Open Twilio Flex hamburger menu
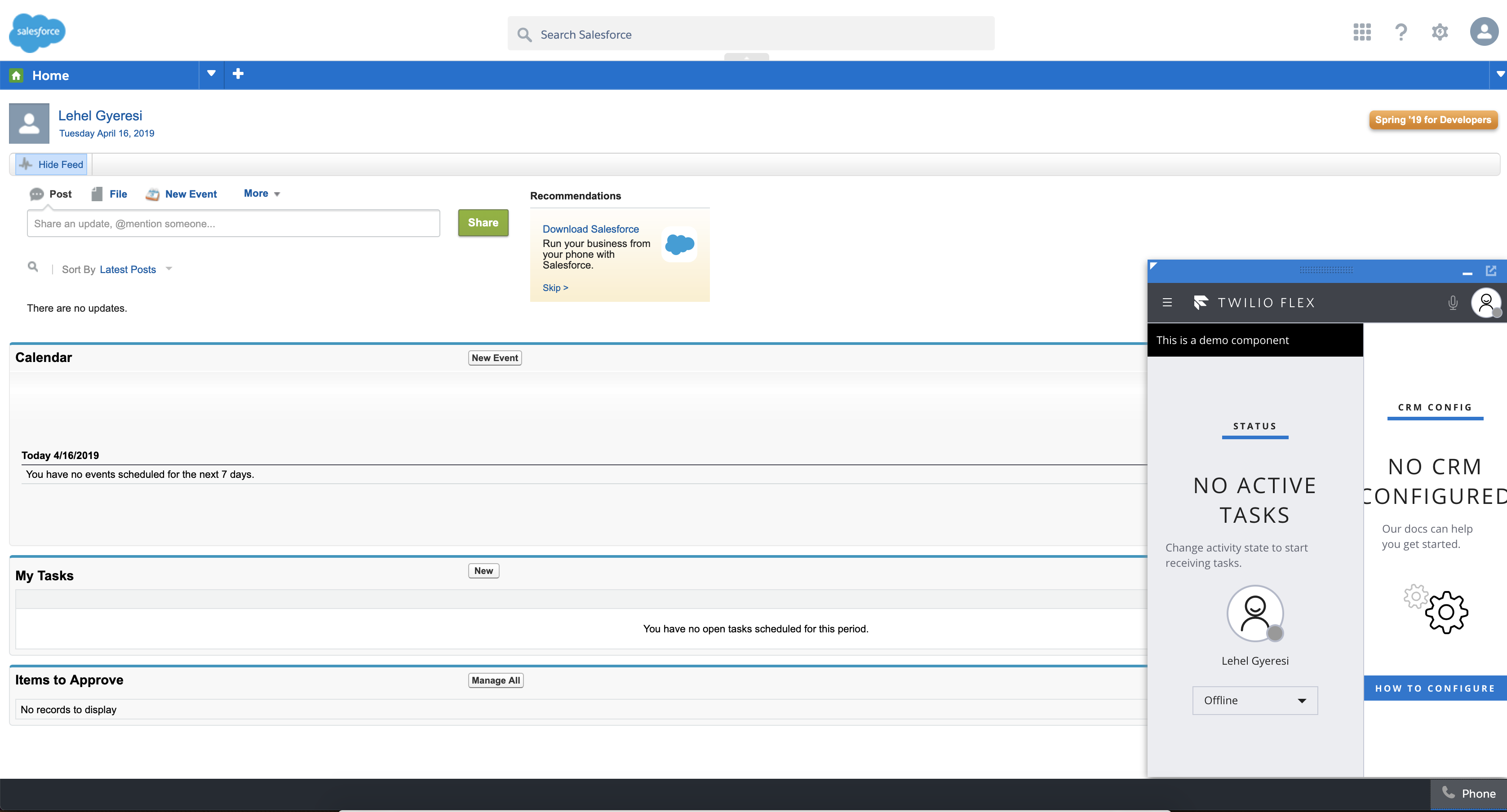 coord(1167,302)
